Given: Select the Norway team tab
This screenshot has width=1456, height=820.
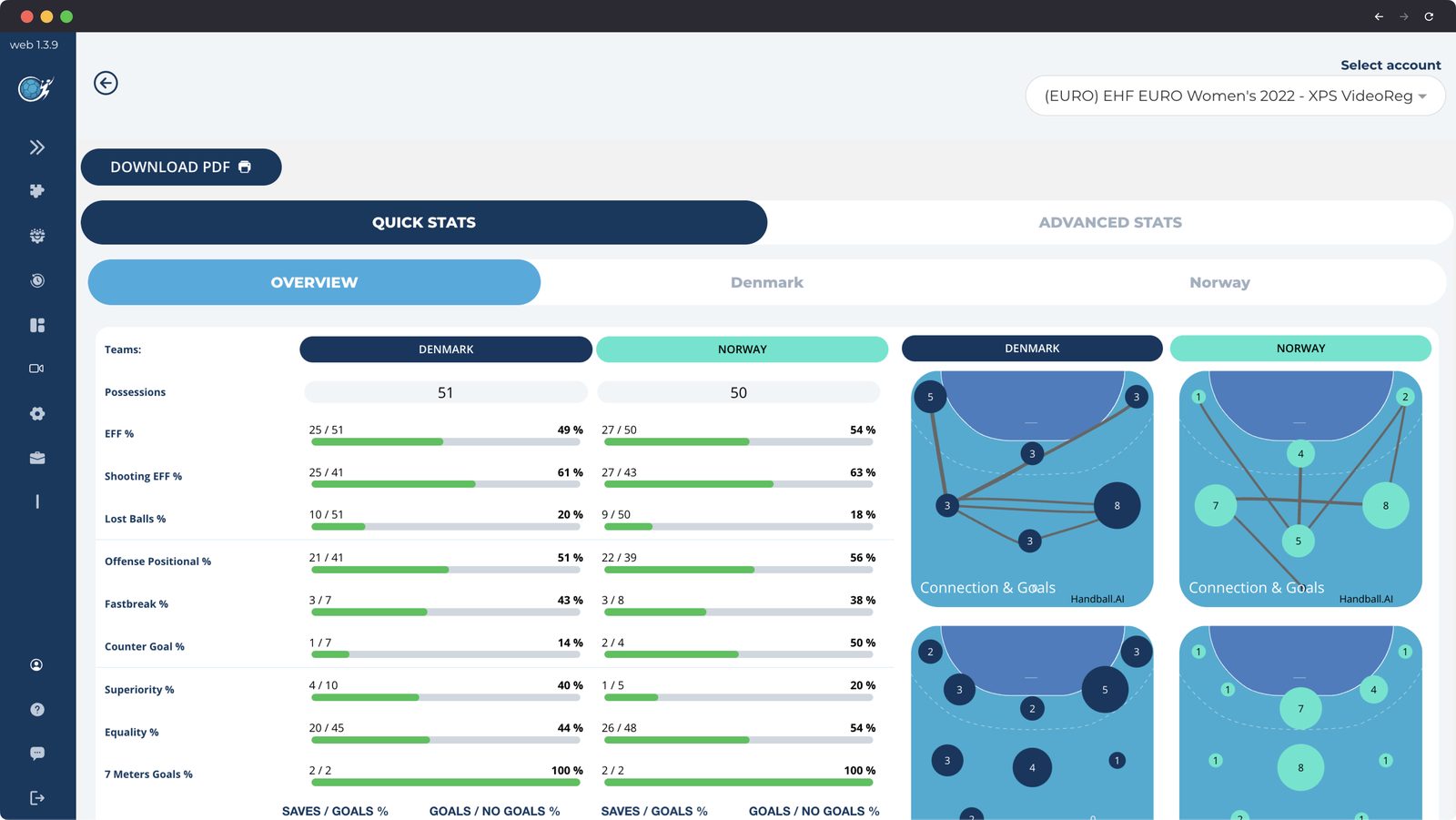Looking at the screenshot, I should 1219,282.
